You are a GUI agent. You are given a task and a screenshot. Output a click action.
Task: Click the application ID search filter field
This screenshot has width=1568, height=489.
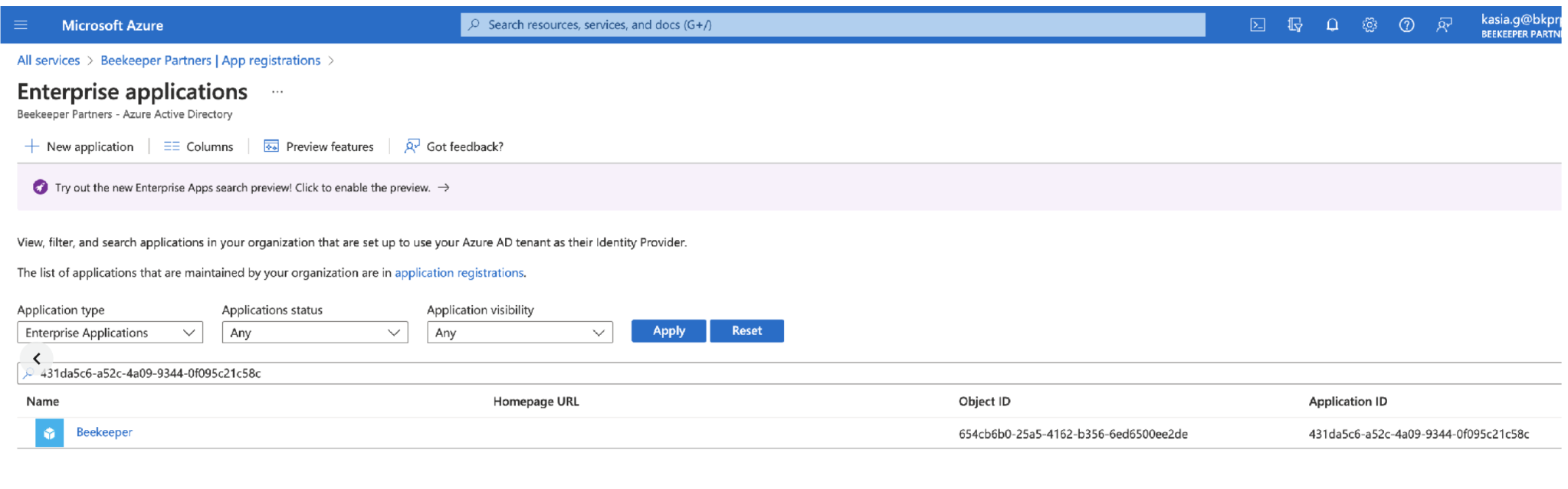789,373
